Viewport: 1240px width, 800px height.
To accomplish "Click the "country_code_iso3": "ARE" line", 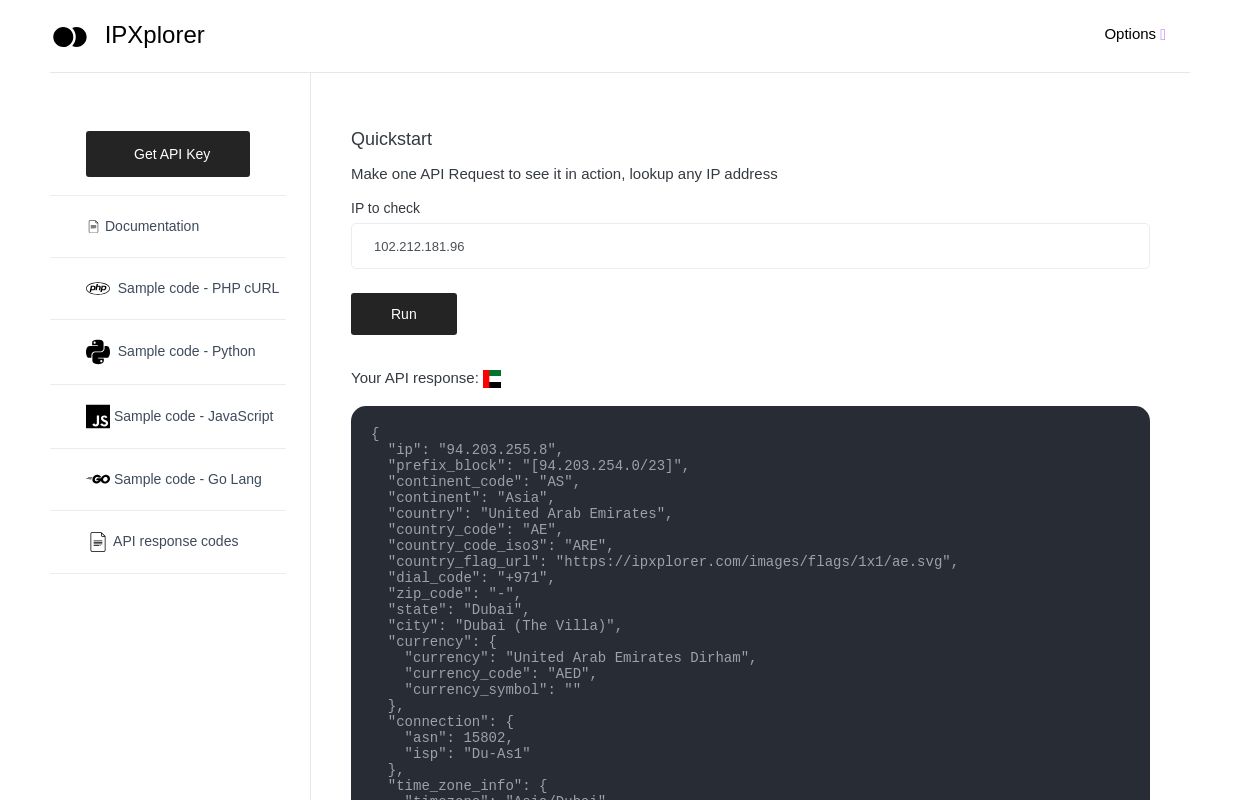I will point(501,546).
